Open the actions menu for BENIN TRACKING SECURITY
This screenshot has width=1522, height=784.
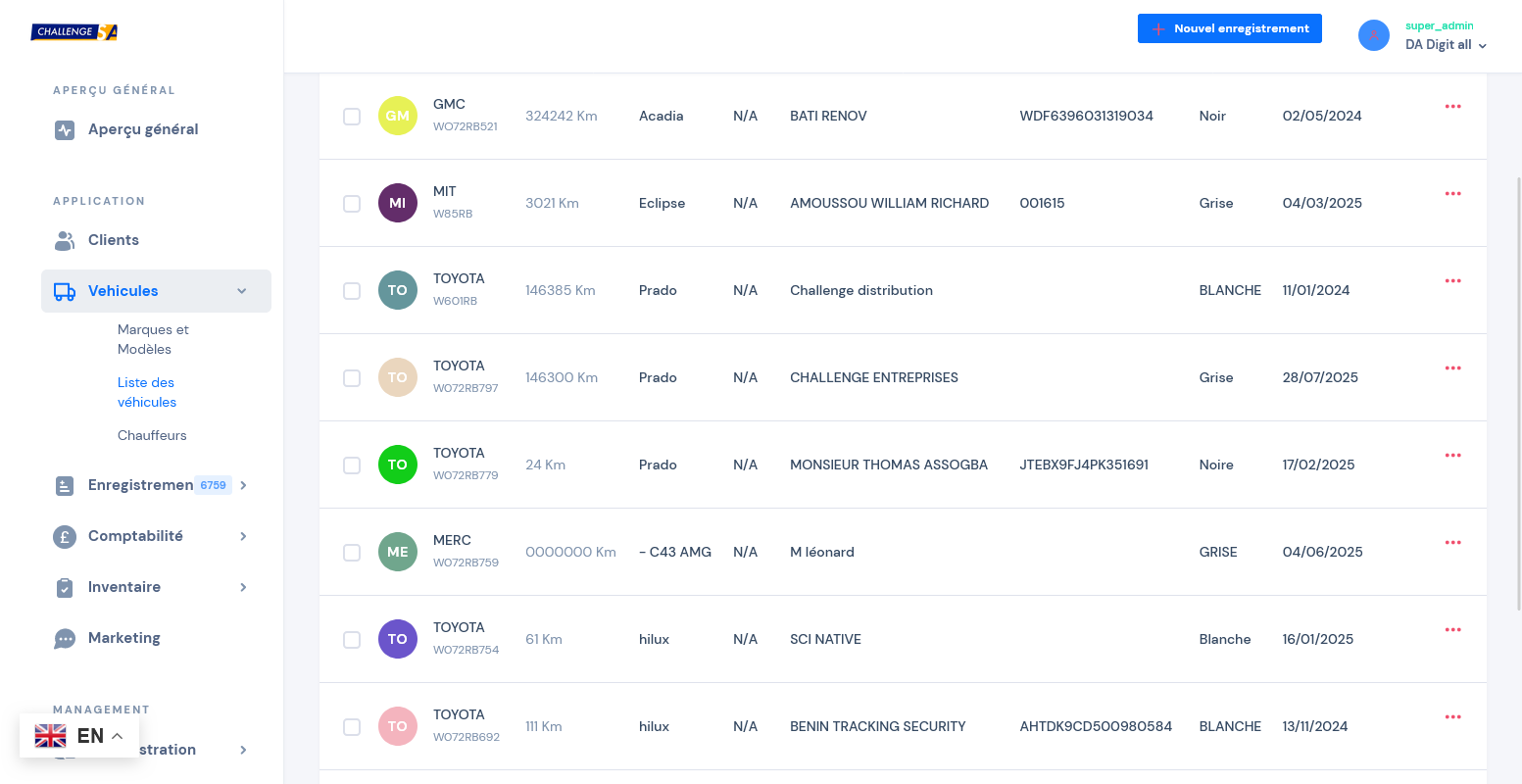click(1453, 717)
